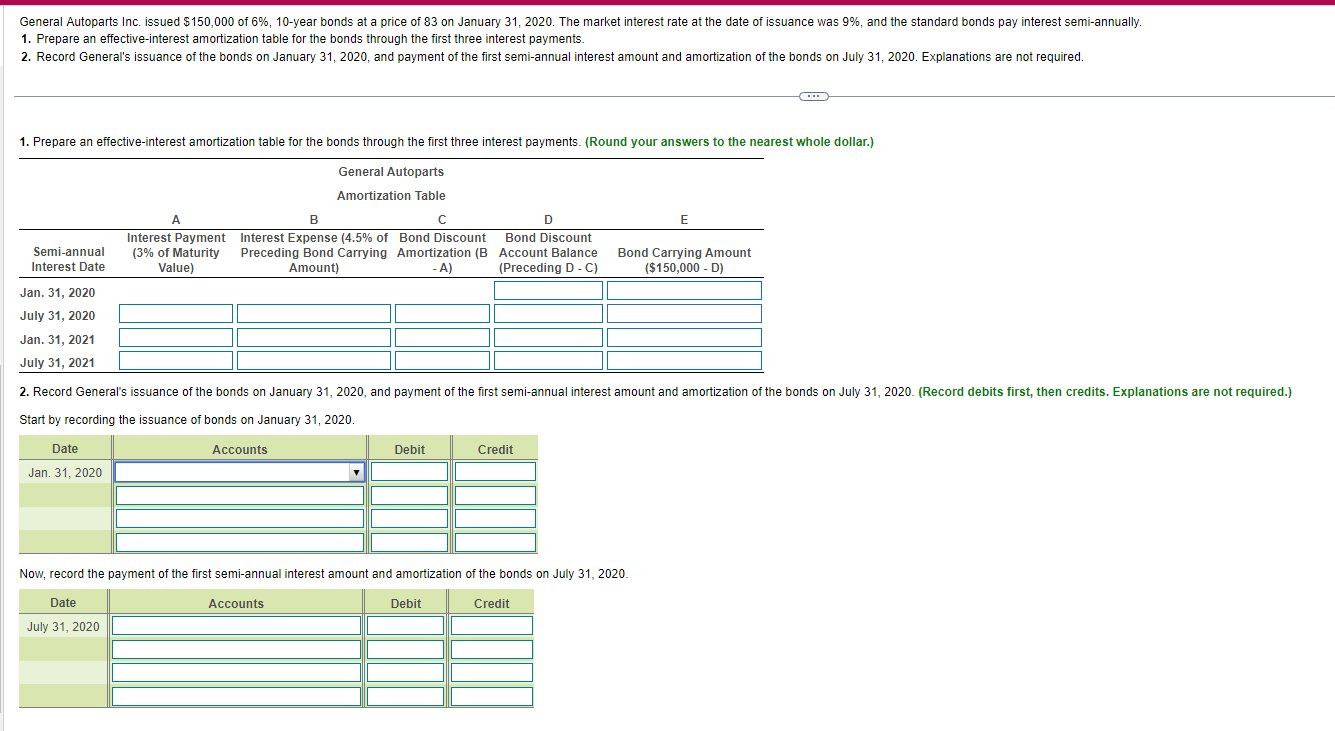Click the Jan. 31, 2021 Bond Carrying Amount field
Viewport: 1335px width, 731px height.
(684, 338)
